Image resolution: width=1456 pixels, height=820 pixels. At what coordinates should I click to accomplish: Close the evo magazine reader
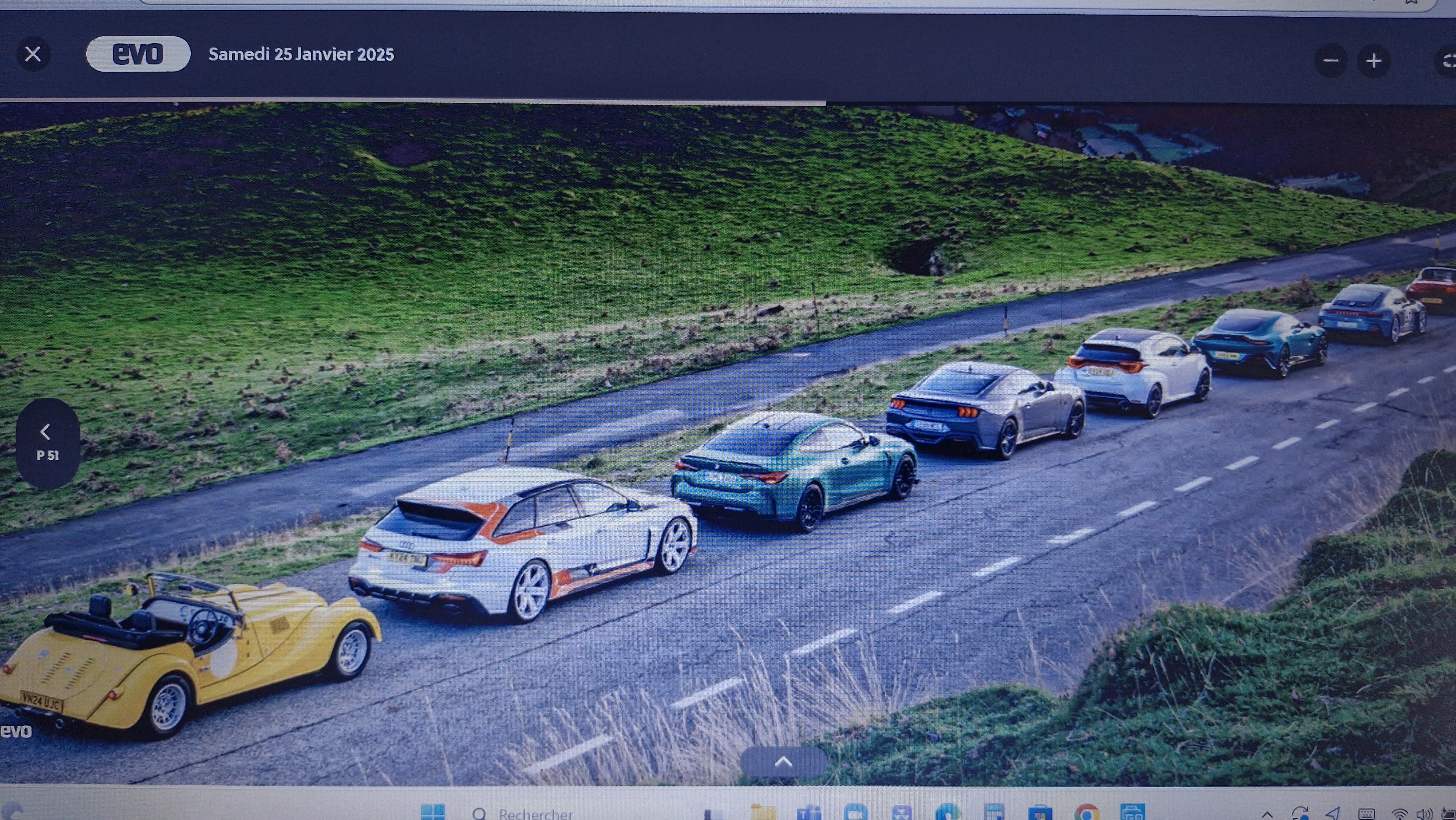click(x=33, y=54)
